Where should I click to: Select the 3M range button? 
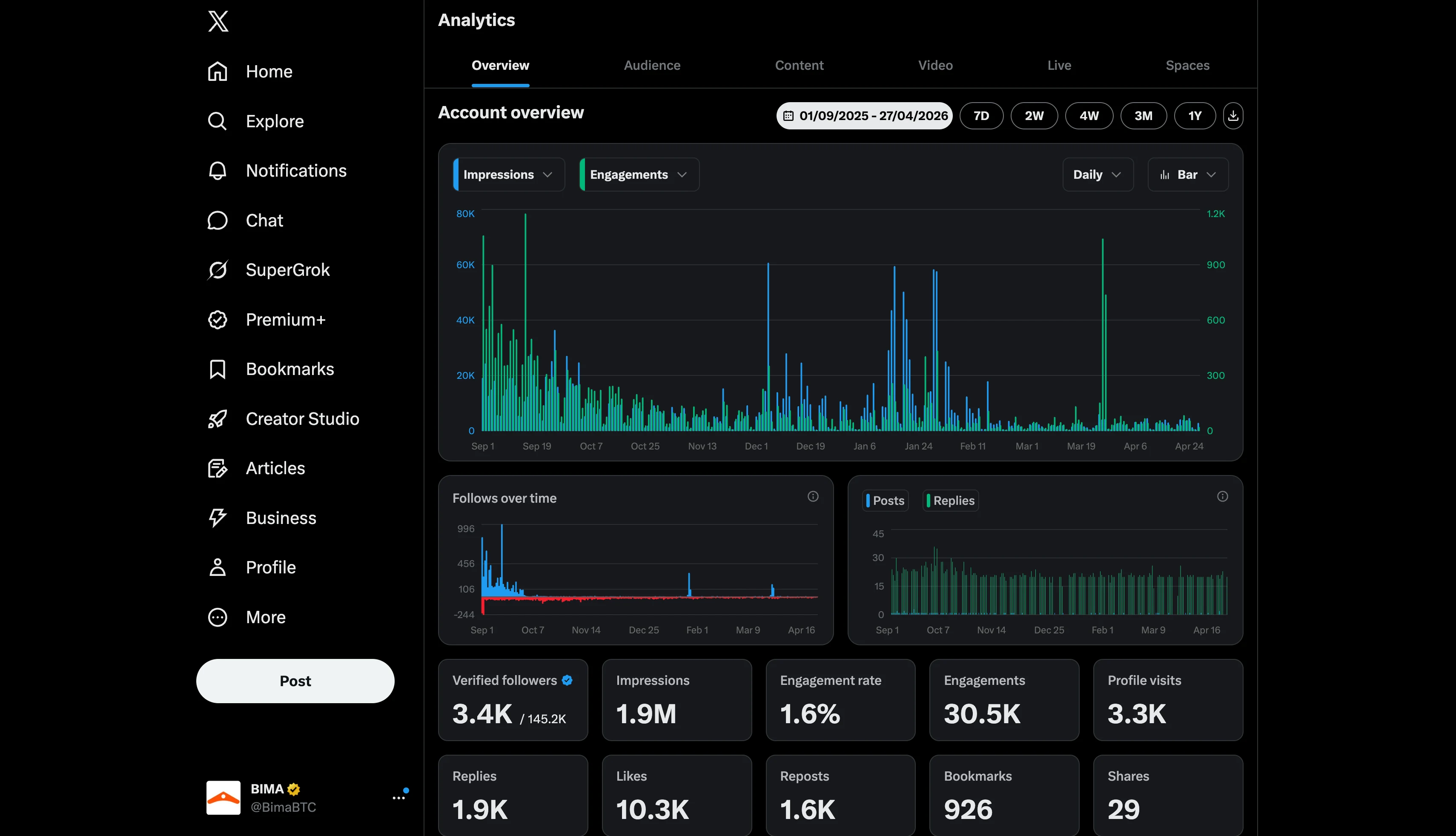1144,116
